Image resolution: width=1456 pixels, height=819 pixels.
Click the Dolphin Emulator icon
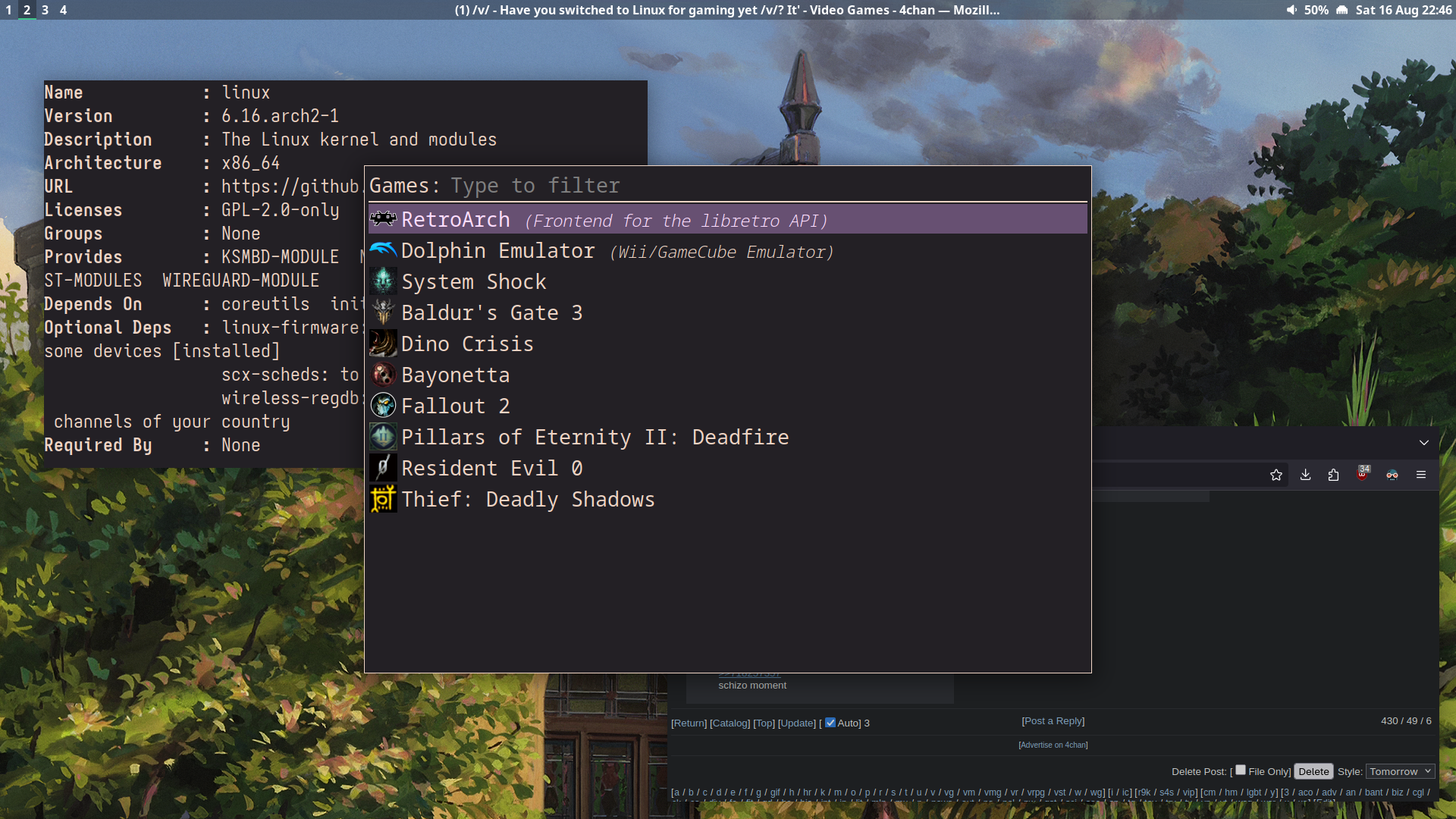click(x=383, y=251)
